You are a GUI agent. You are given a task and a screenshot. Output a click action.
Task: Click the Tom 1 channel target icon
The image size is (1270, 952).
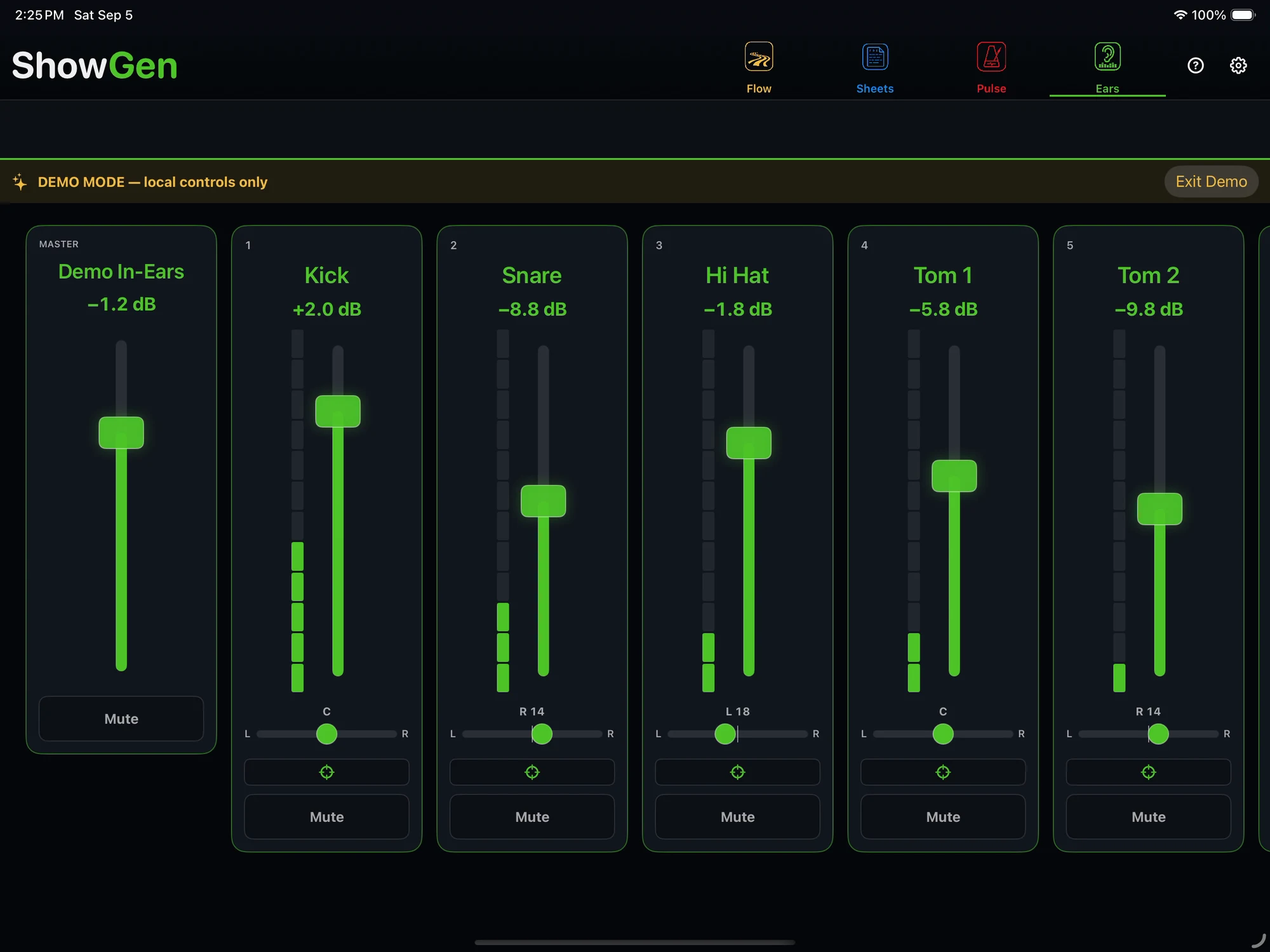point(943,772)
